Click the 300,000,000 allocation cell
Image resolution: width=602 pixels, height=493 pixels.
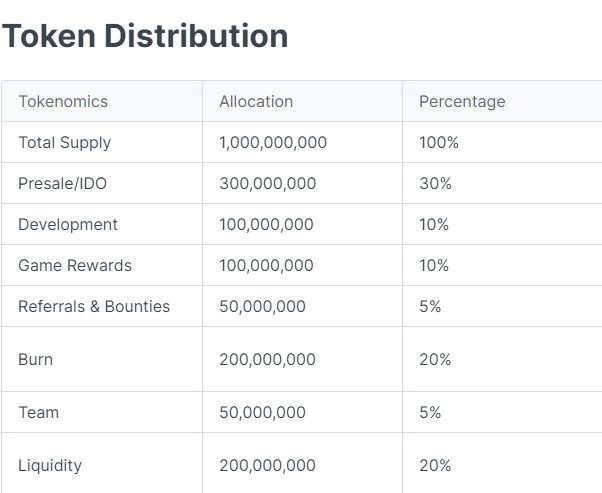267,183
